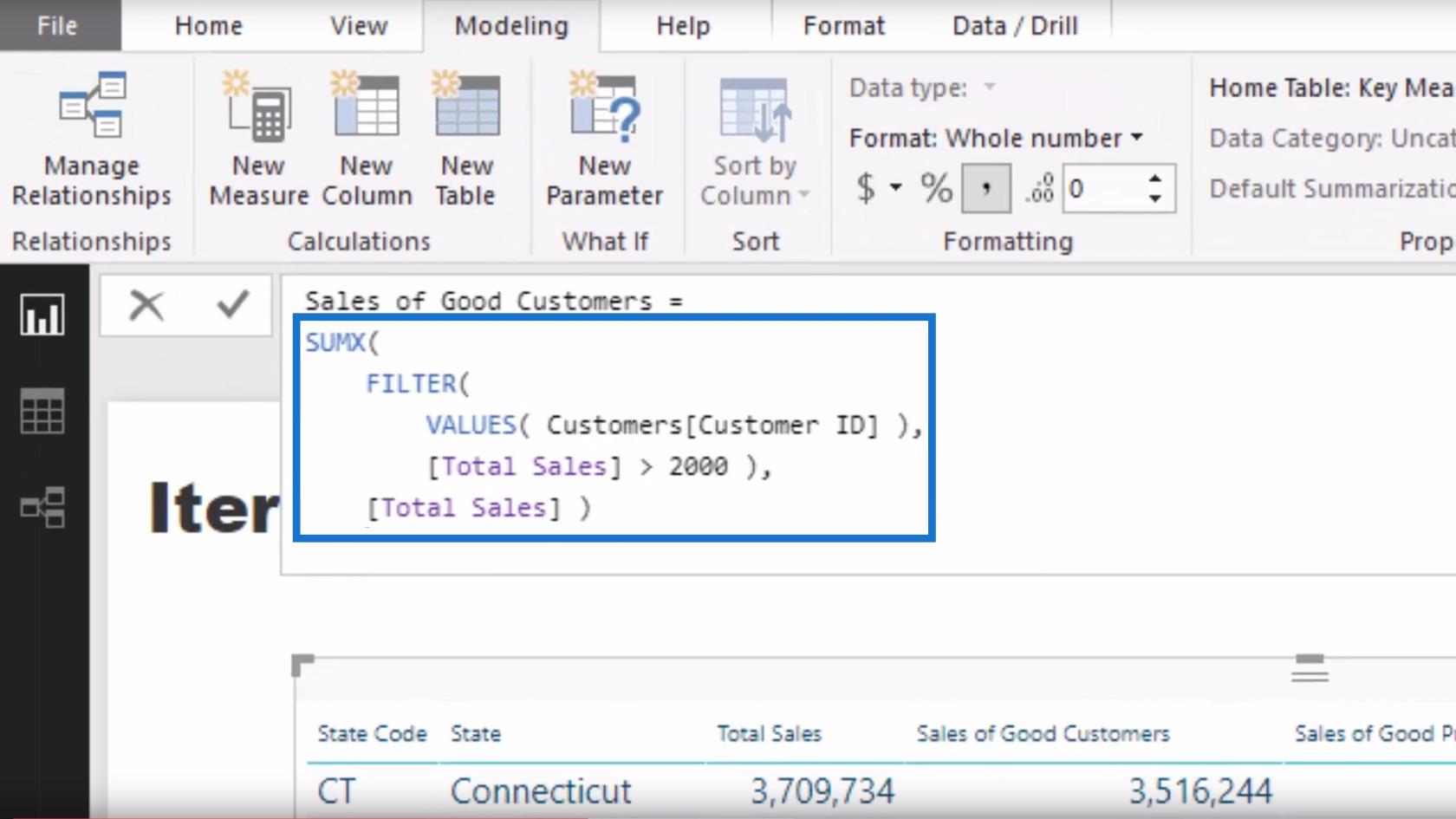Click FILTER in the formula
The image size is (1456, 819).
click(411, 383)
